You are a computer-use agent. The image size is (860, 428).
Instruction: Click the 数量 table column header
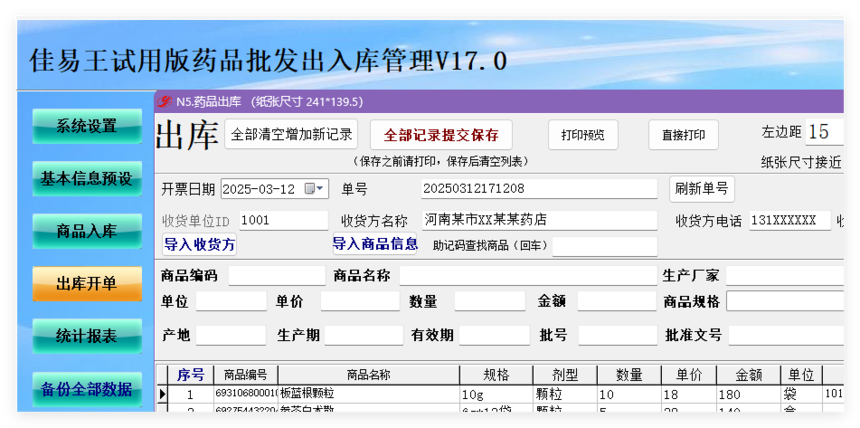tap(629, 375)
